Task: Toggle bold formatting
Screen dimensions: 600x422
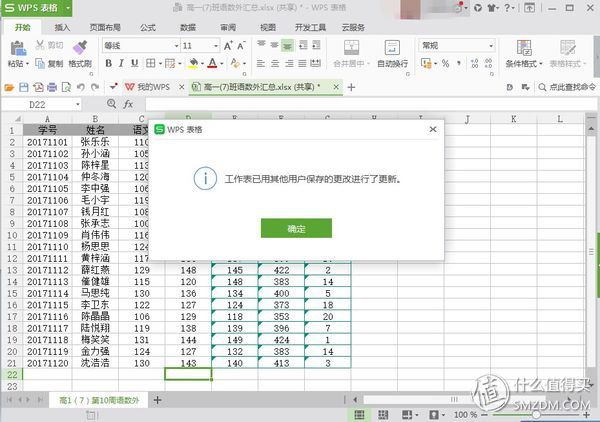Action: point(108,63)
